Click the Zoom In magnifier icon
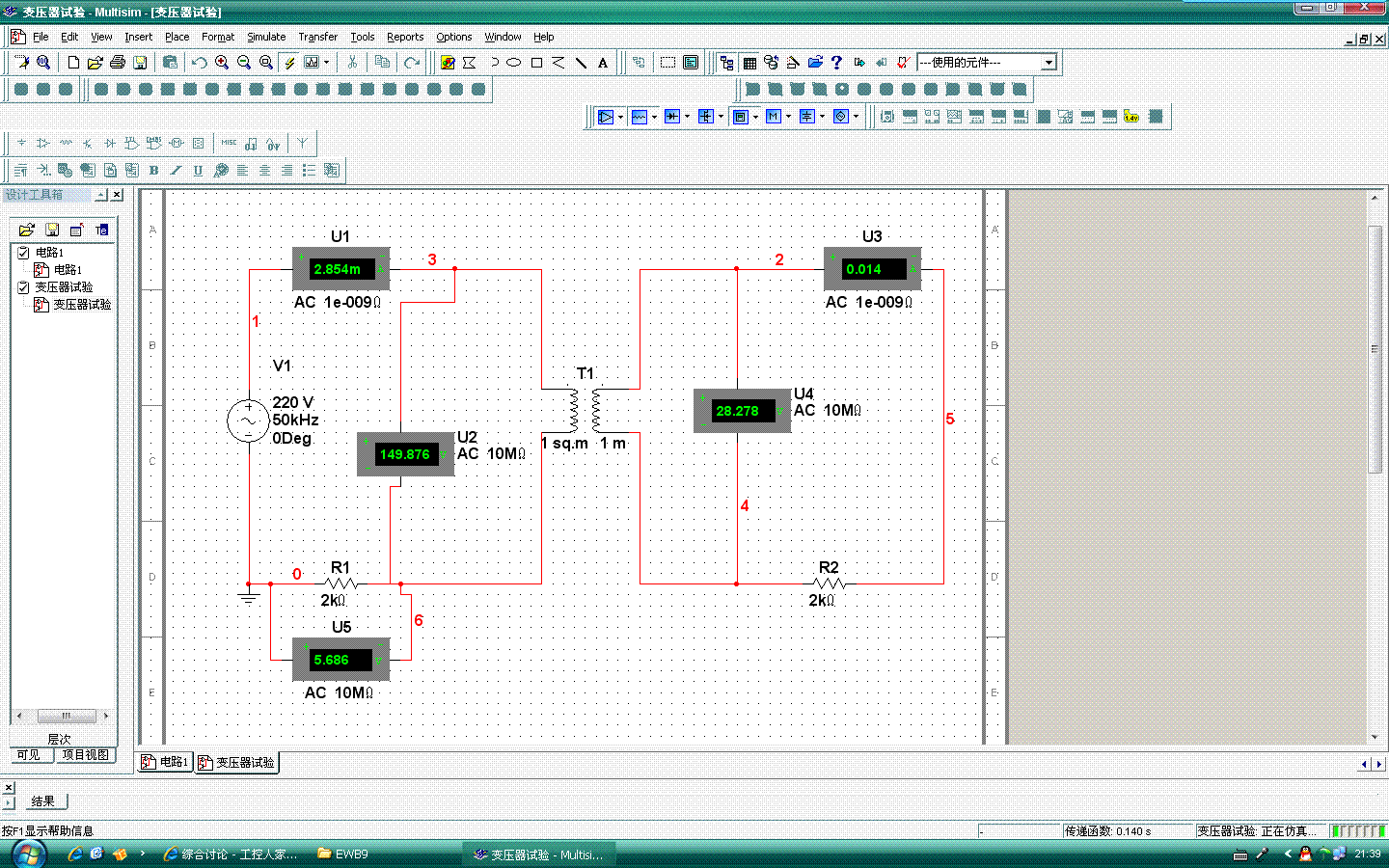1389x868 pixels. (222, 63)
